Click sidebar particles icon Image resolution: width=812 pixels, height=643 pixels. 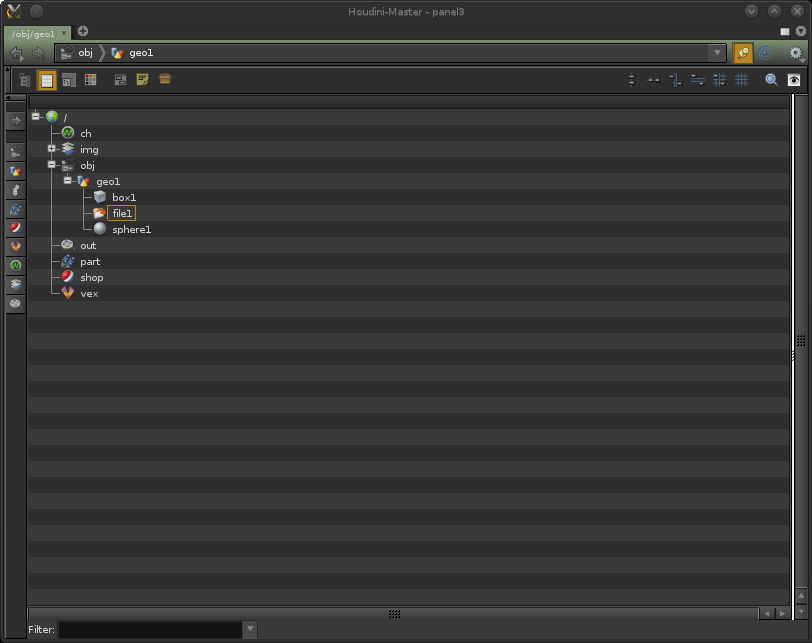[x=16, y=209]
